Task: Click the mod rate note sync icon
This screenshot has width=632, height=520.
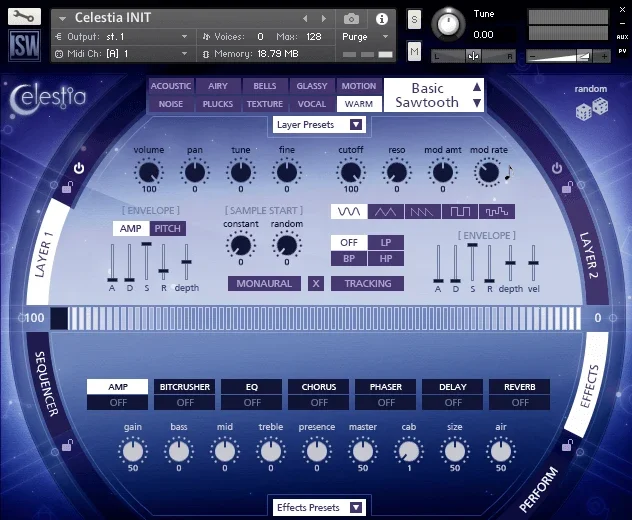Action: [509, 174]
